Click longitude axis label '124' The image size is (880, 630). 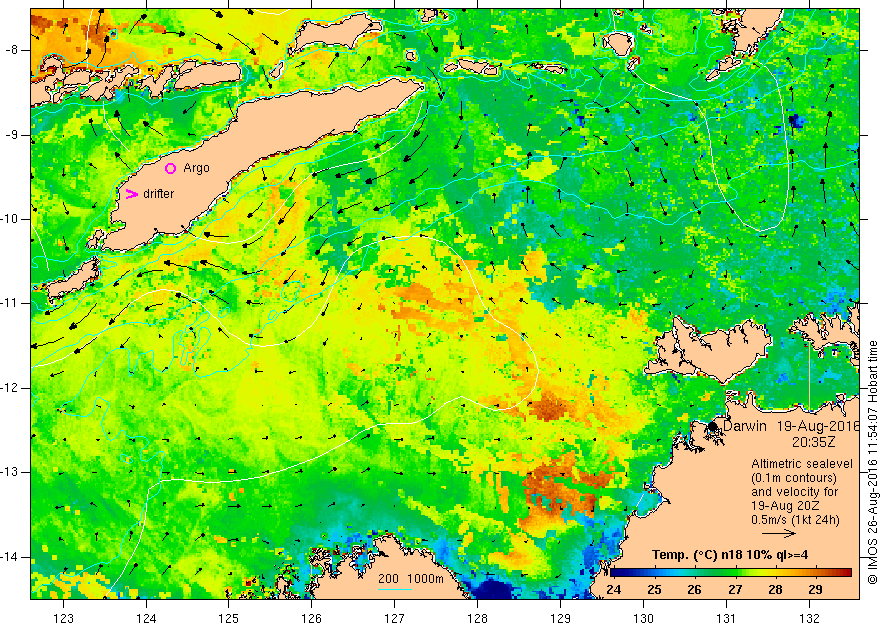tap(146, 619)
